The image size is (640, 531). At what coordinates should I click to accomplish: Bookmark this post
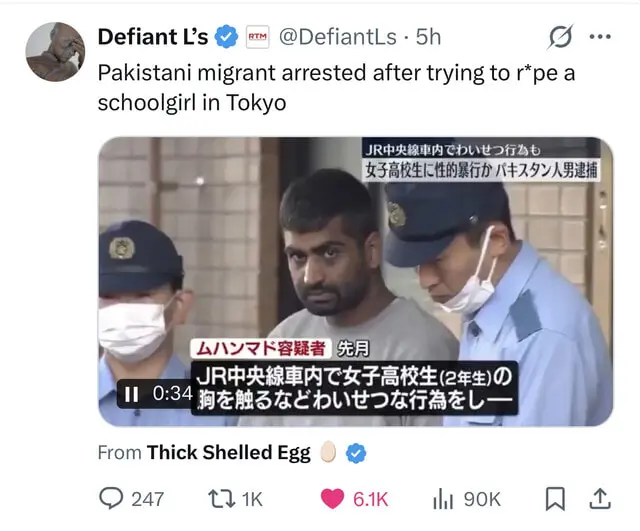(556, 499)
